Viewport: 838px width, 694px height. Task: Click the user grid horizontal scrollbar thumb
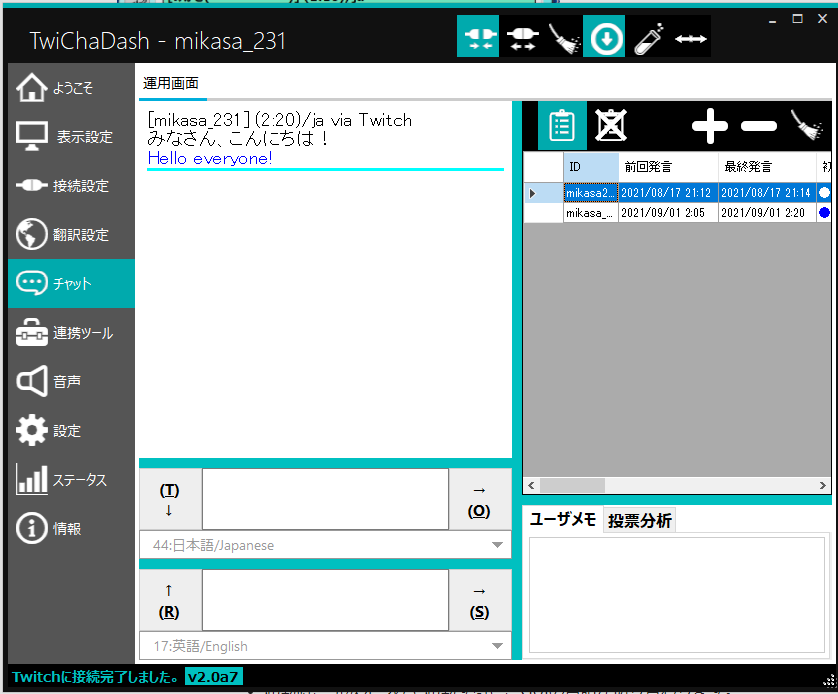coord(572,485)
